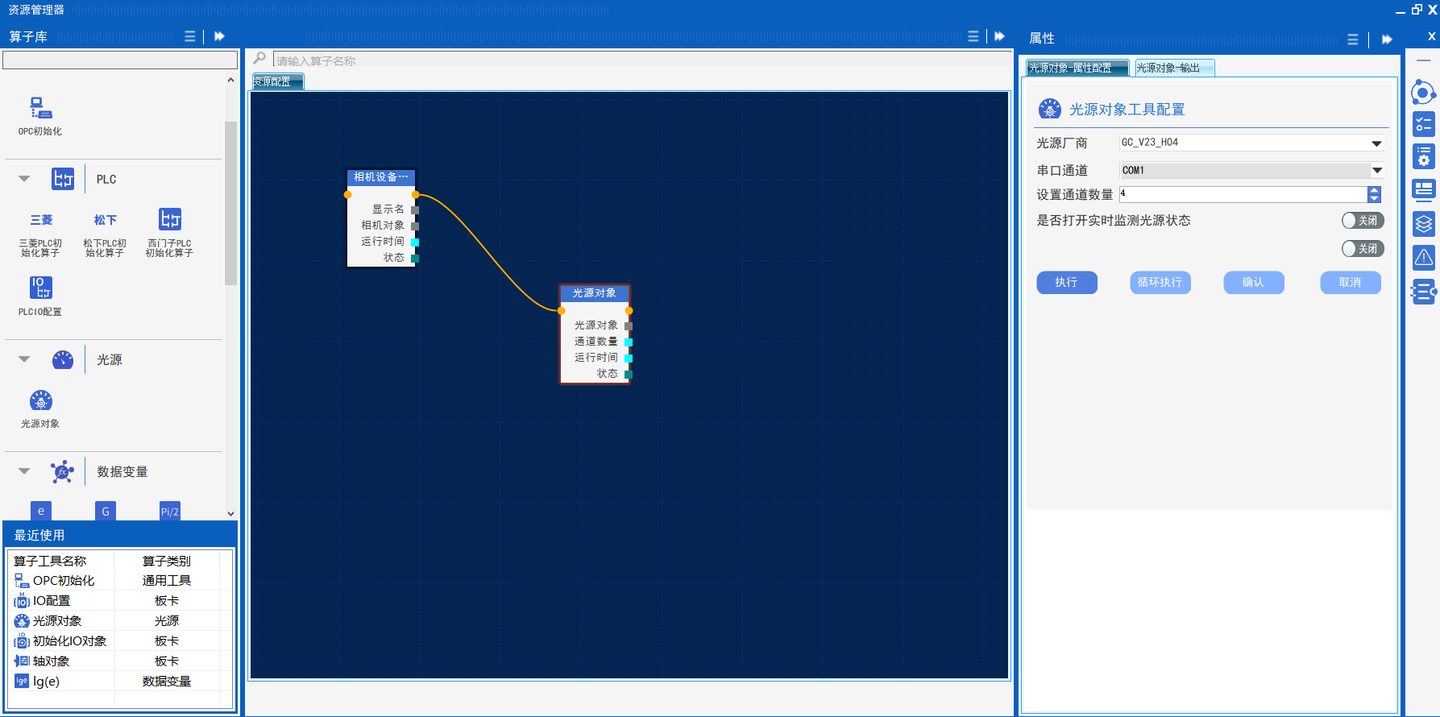Click the 执行 button
The width and height of the screenshot is (1440, 717).
(1067, 283)
